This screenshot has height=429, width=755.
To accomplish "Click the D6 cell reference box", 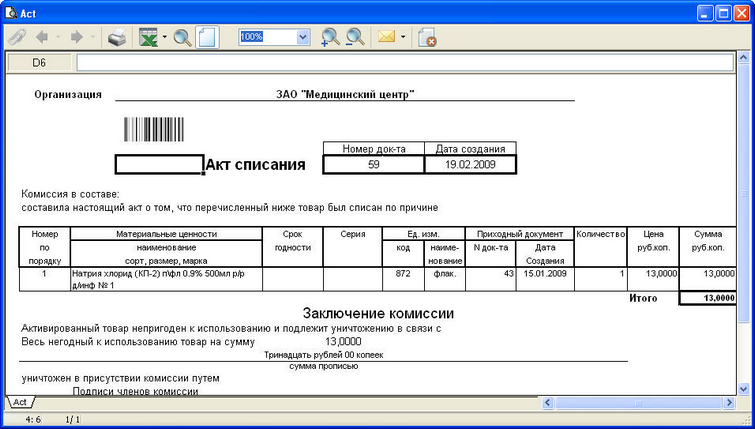I will coord(39,63).
